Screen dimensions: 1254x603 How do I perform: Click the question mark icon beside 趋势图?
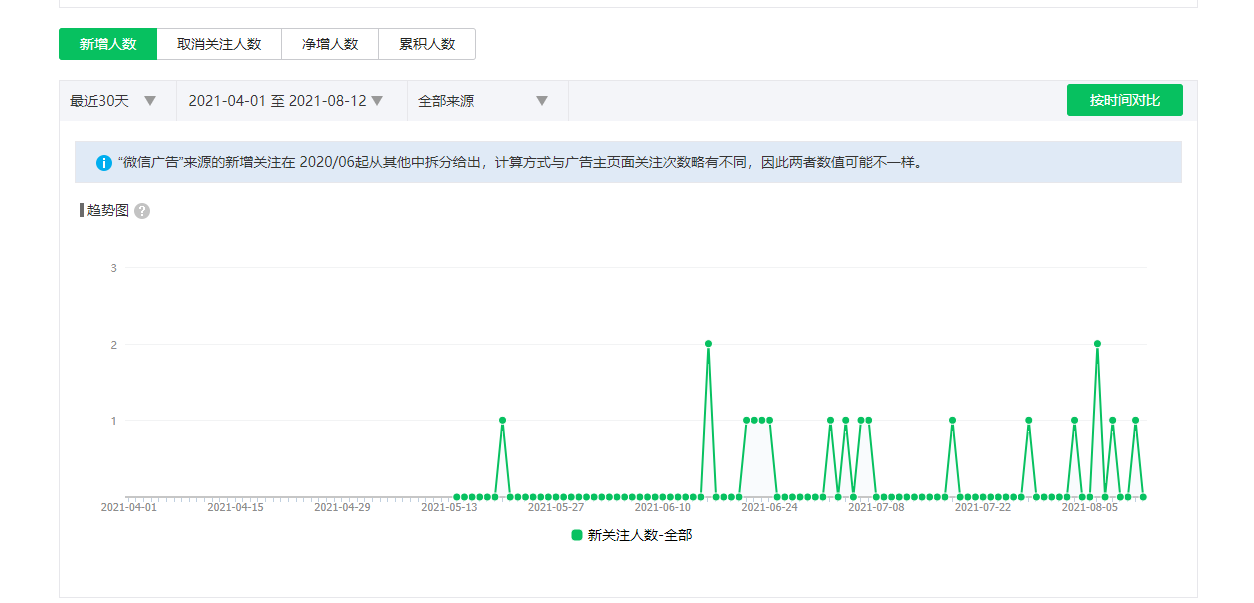click(142, 211)
